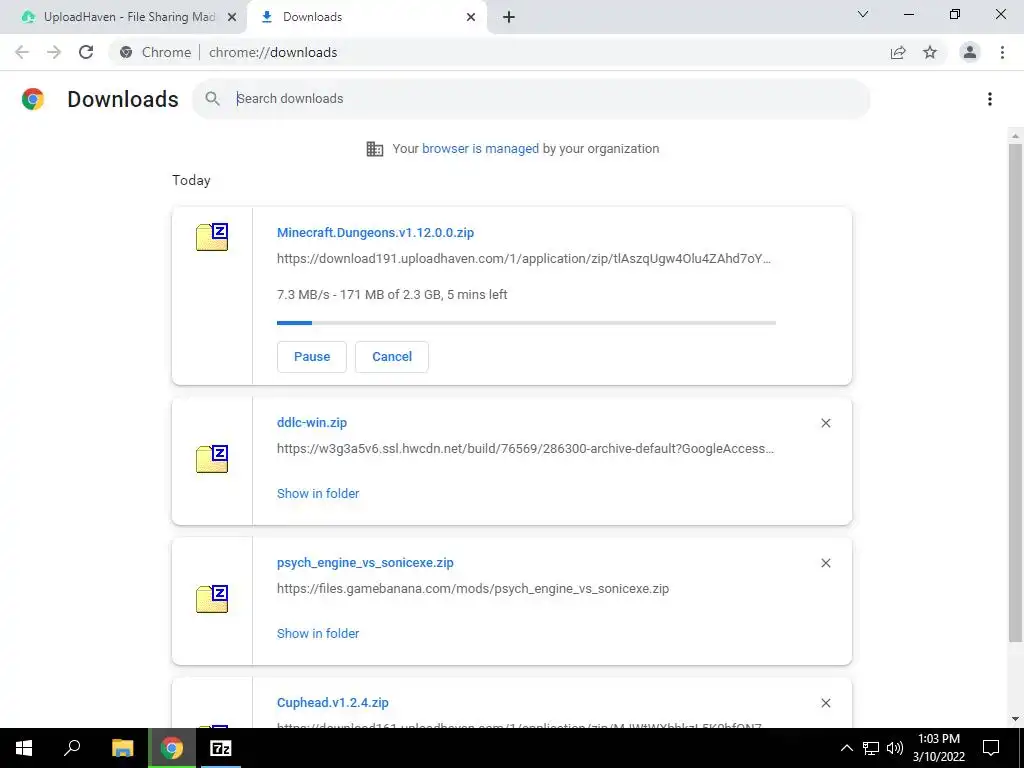Show psych_engine_vs_sonicexe.zip in folder
This screenshot has width=1024, height=768.
(318, 633)
